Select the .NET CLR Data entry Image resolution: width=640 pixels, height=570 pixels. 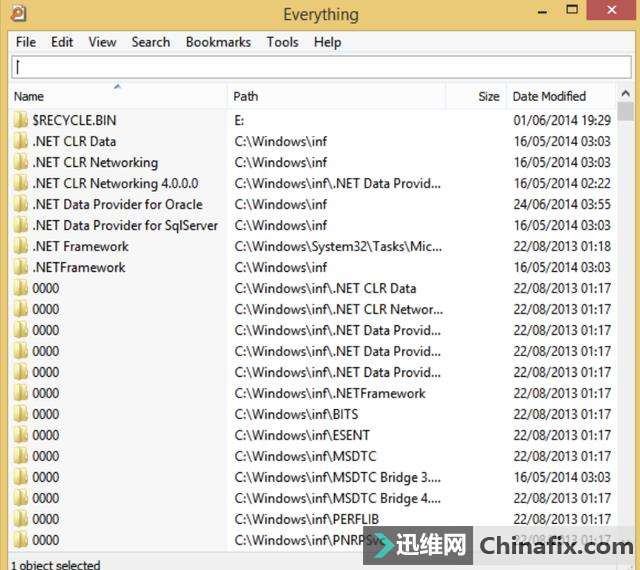click(x=74, y=141)
